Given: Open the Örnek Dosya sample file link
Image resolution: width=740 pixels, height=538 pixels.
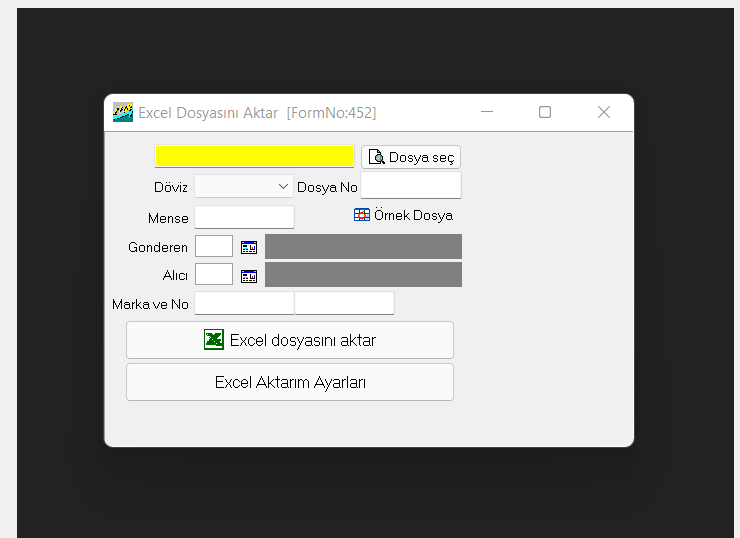Looking at the screenshot, I should coord(404,215).
